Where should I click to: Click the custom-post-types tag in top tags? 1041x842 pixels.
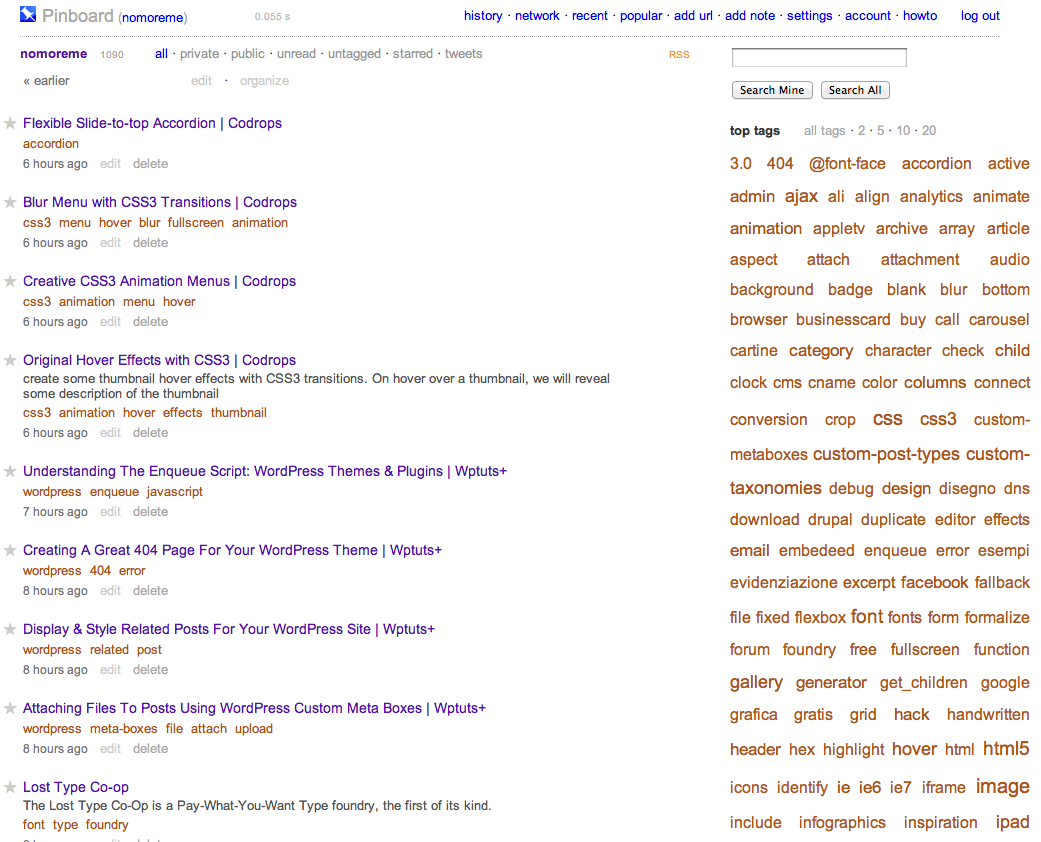tap(886, 454)
